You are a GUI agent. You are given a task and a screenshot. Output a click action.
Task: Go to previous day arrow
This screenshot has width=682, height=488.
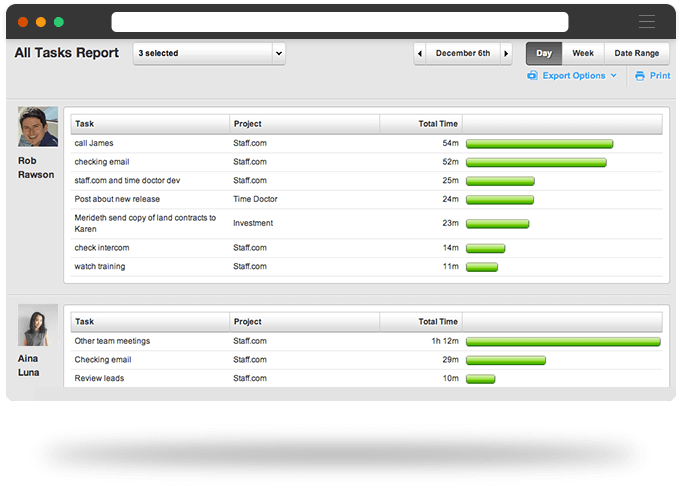[x=420, y=54]
